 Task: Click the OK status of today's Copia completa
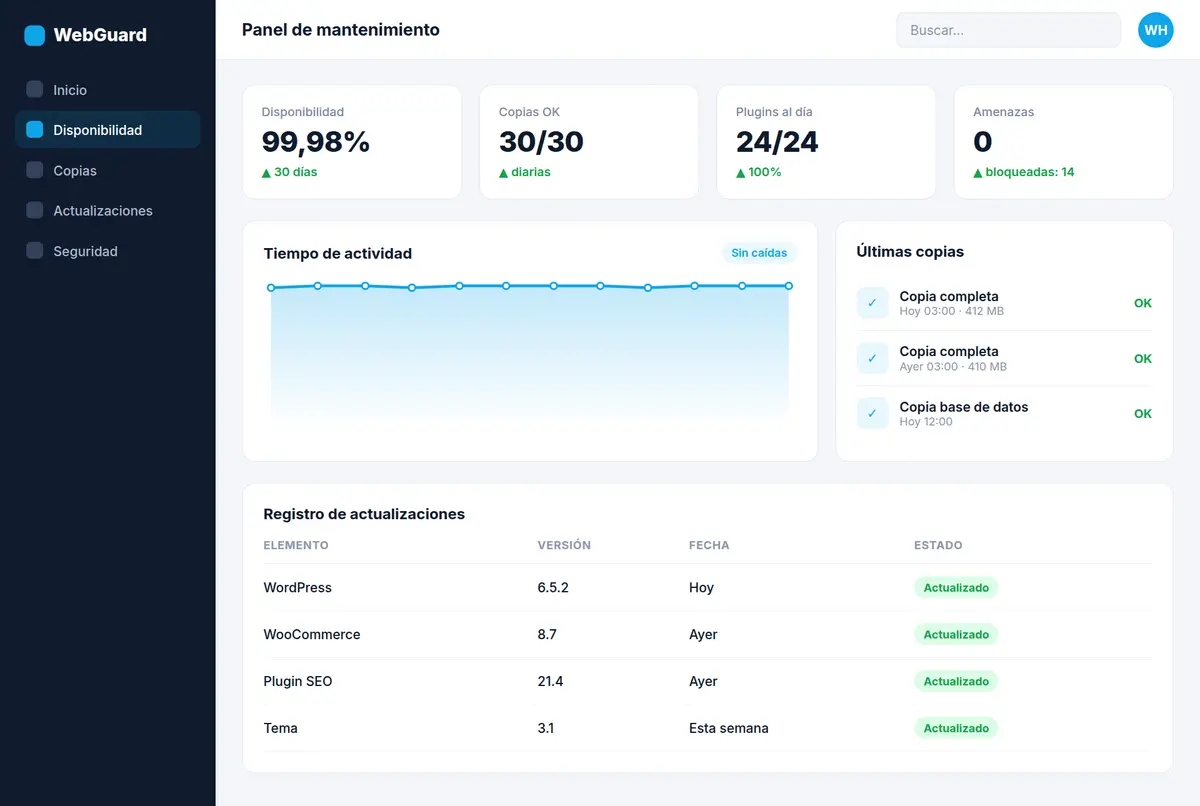click(x=1143, y=303)
